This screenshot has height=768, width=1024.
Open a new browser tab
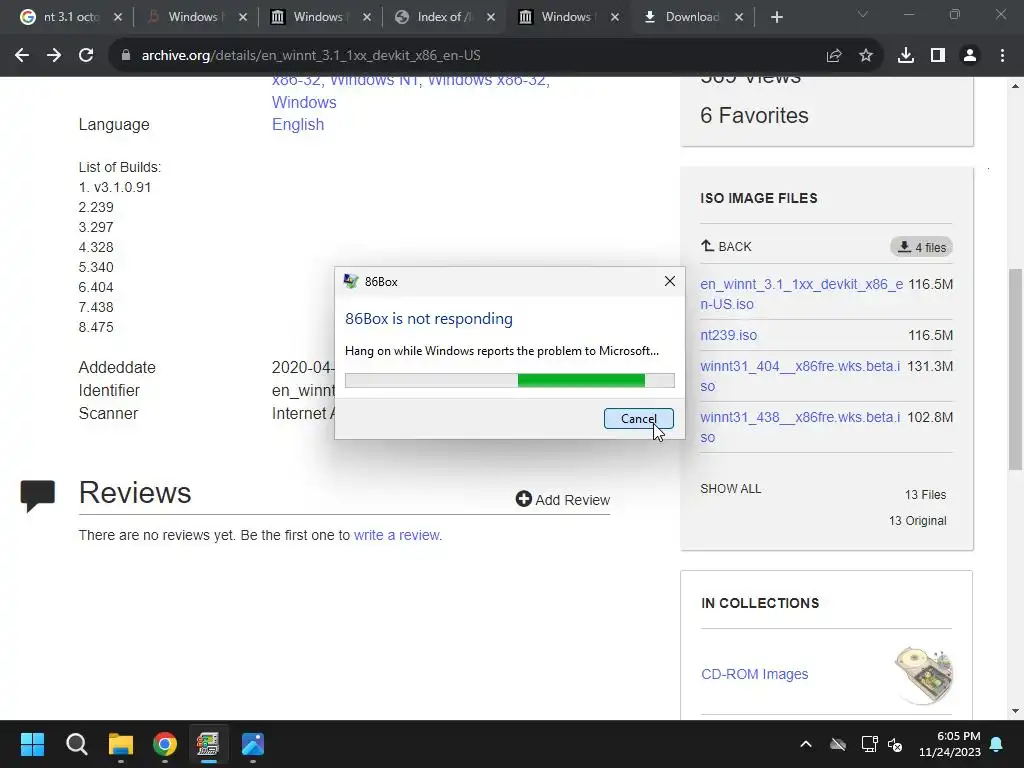coord(776,17)
